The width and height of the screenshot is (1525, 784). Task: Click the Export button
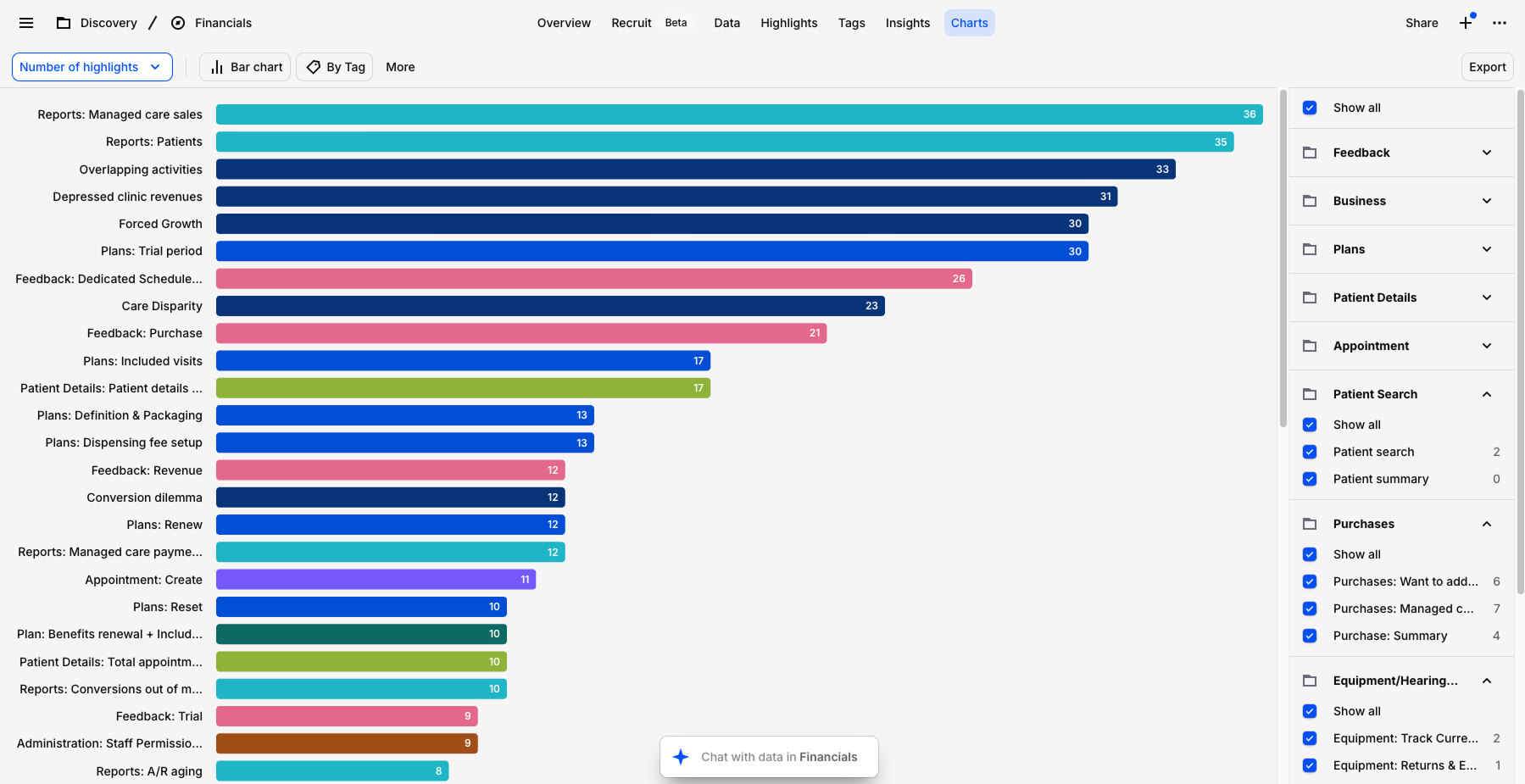point(1487,67)
